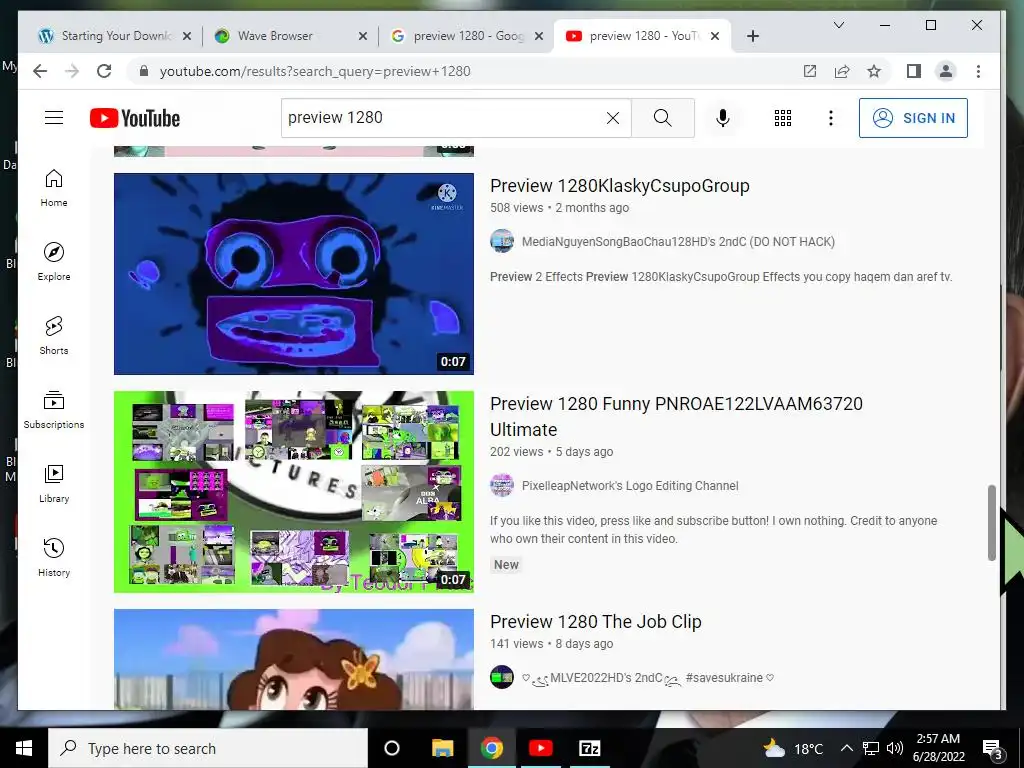The width and height of the screenshot is (1024, 768).
Task: Open Preview 1280KlaskyCsupoGroup title link
Action: [x=620, y=186]
